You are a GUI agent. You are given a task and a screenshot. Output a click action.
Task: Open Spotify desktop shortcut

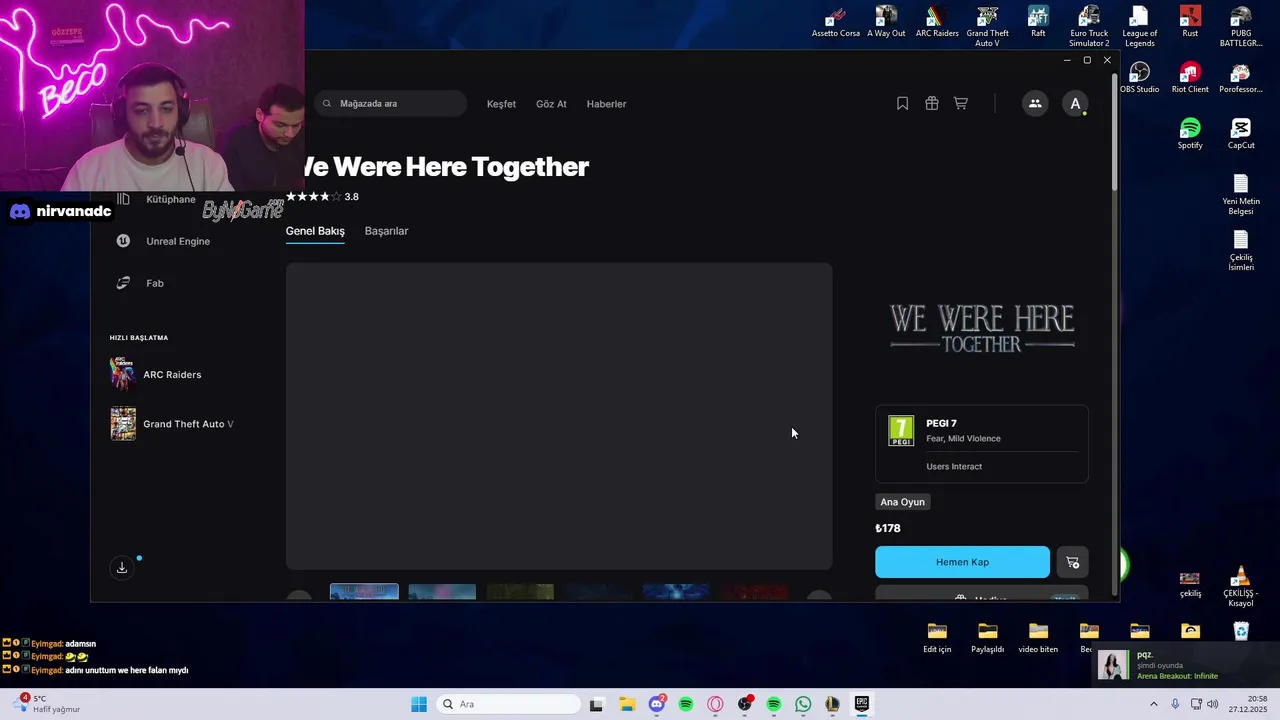[1190, 135]
